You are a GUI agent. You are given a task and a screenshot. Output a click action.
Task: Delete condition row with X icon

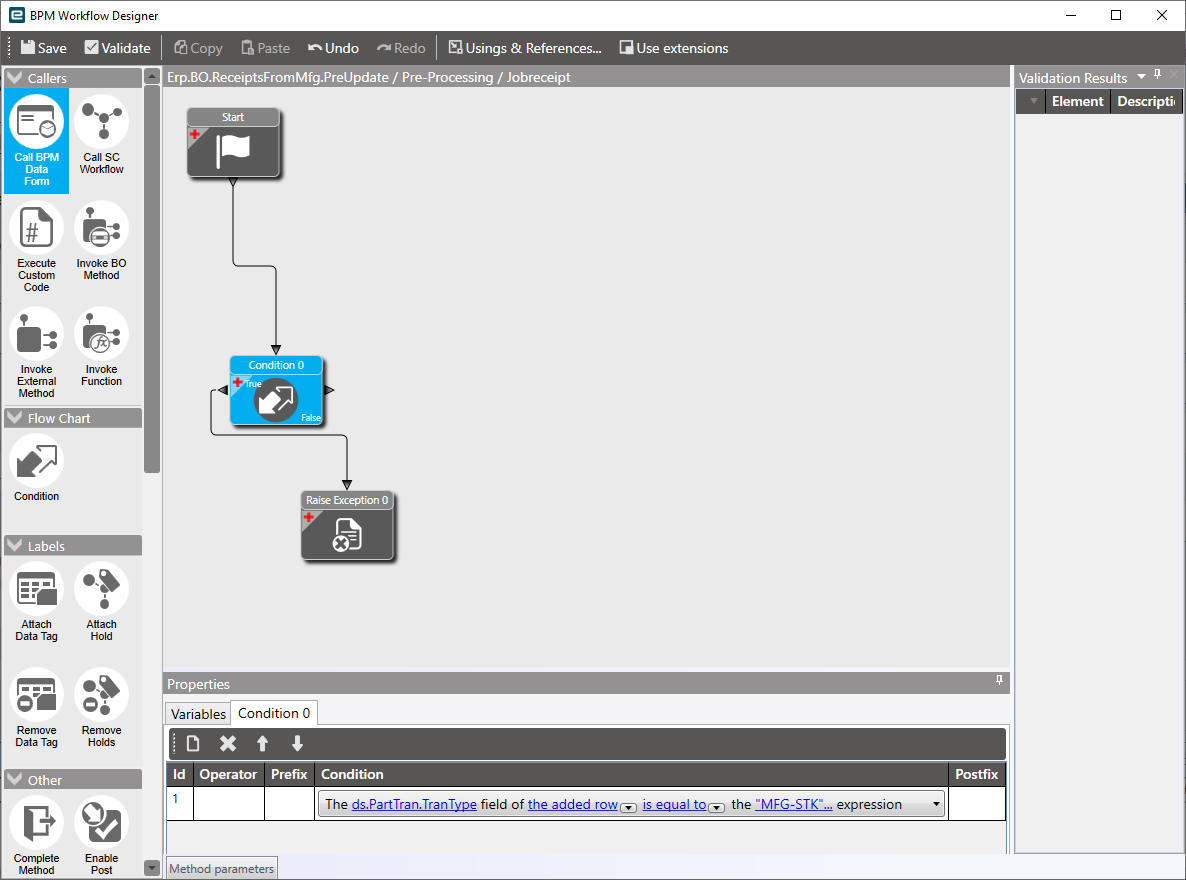click(x=228, y=744)
